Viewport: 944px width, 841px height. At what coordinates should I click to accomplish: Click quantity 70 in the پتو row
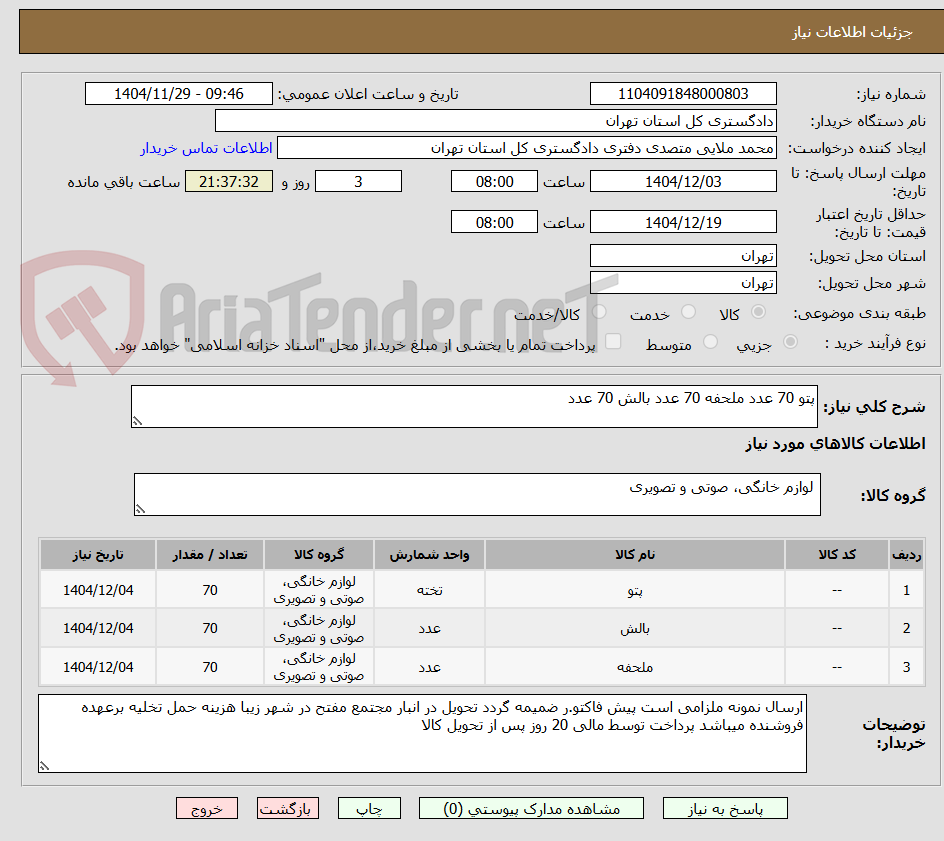coord(210,590)
